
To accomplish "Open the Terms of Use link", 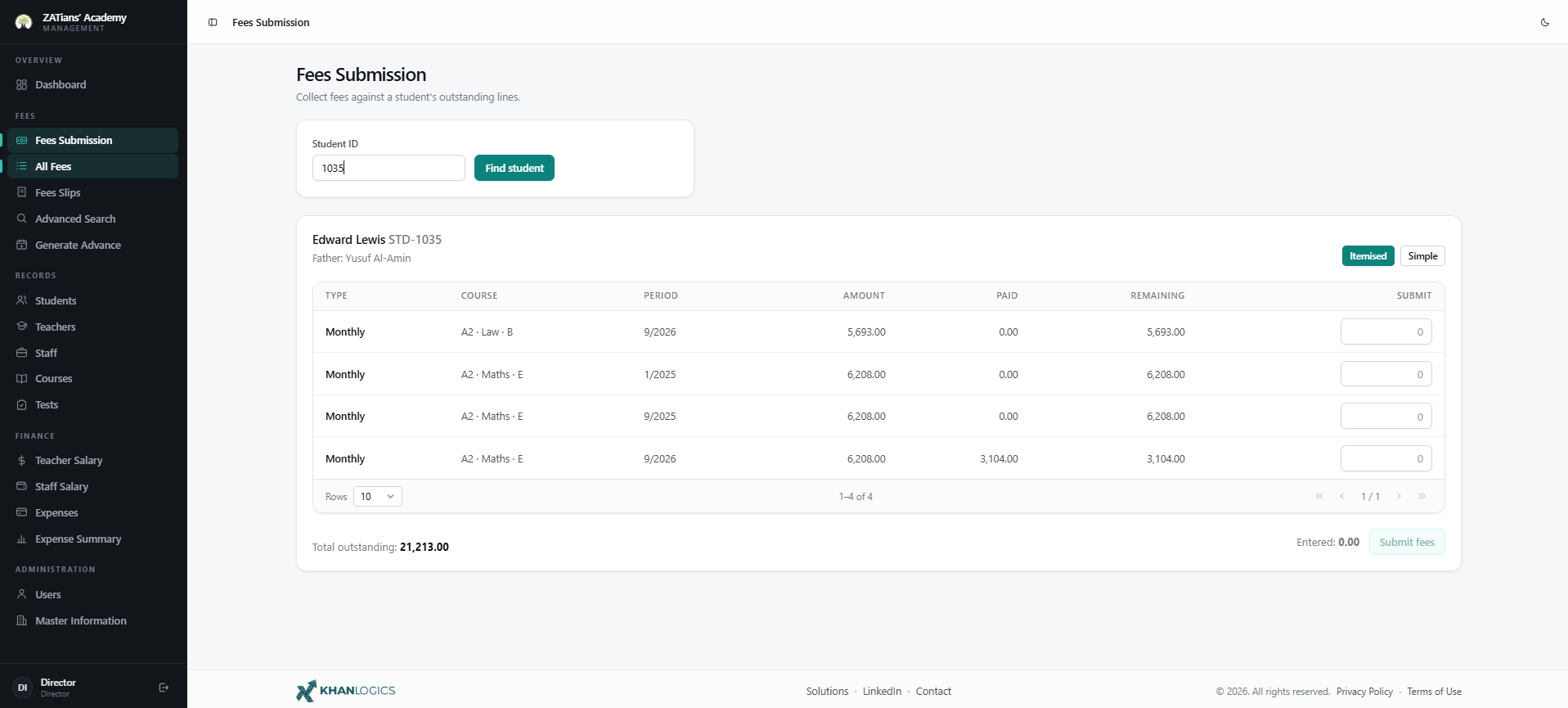I will click(1434, 692).
